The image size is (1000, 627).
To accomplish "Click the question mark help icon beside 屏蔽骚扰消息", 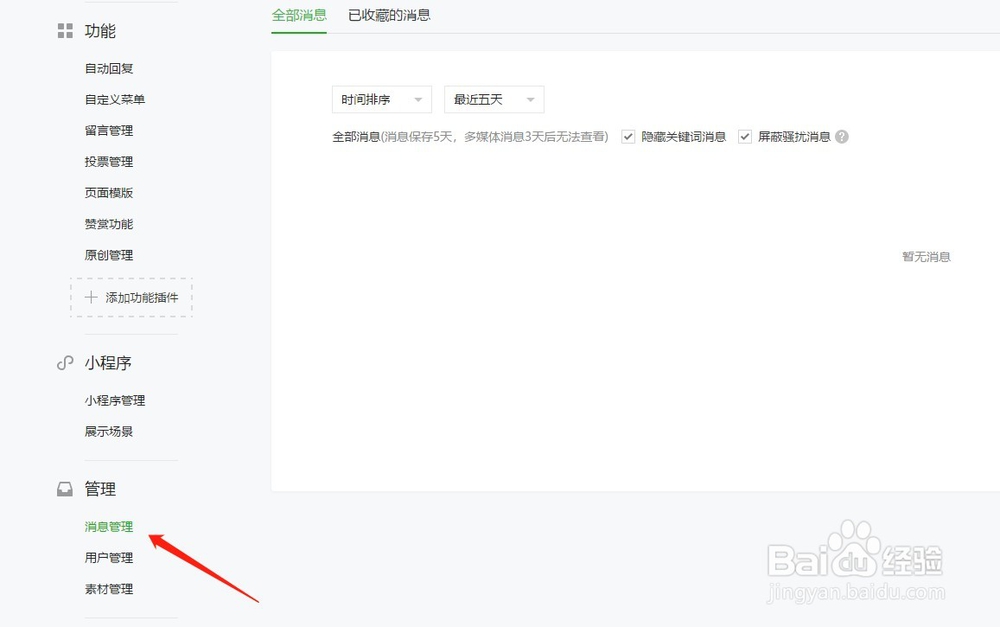I will coord(842,136).
